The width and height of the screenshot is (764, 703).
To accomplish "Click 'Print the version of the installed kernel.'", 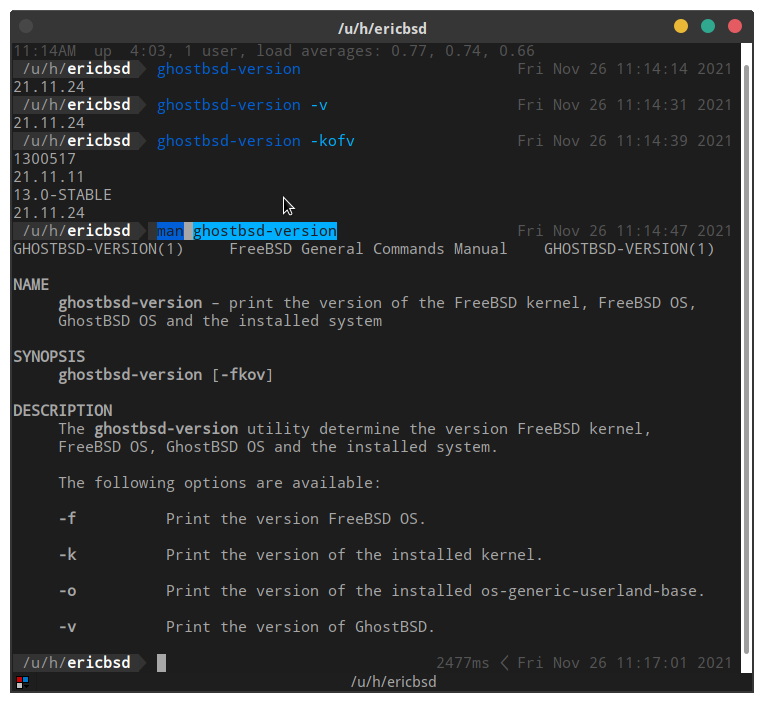I will [354, 555].
